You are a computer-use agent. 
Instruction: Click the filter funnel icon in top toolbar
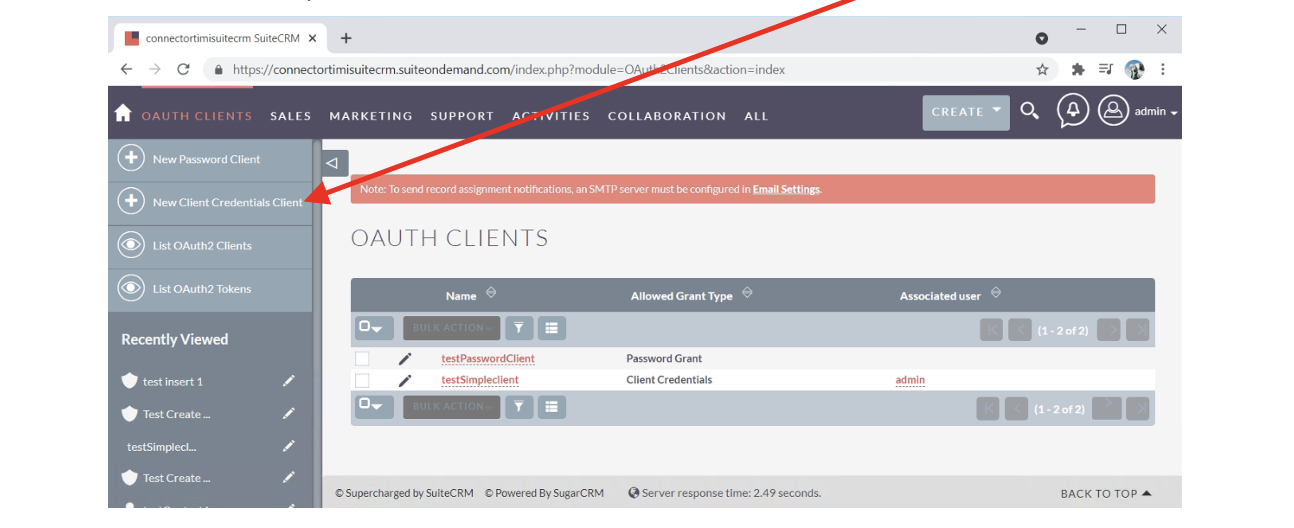point(519,328)
